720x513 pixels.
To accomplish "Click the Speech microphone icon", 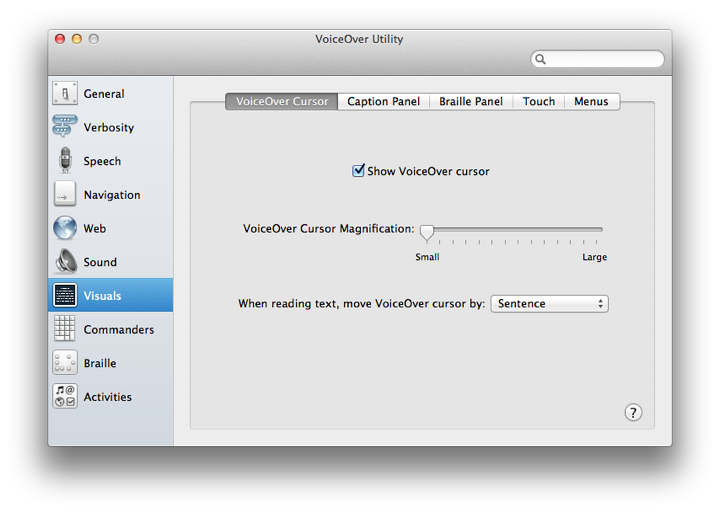I will tap(66, 160).
